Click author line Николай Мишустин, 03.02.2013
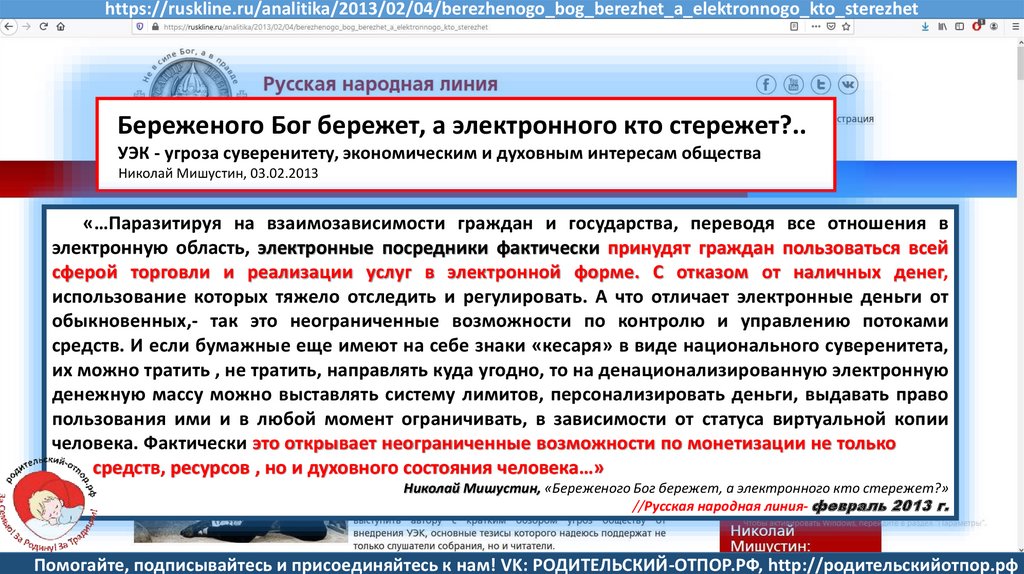 (x=218, y=174)
